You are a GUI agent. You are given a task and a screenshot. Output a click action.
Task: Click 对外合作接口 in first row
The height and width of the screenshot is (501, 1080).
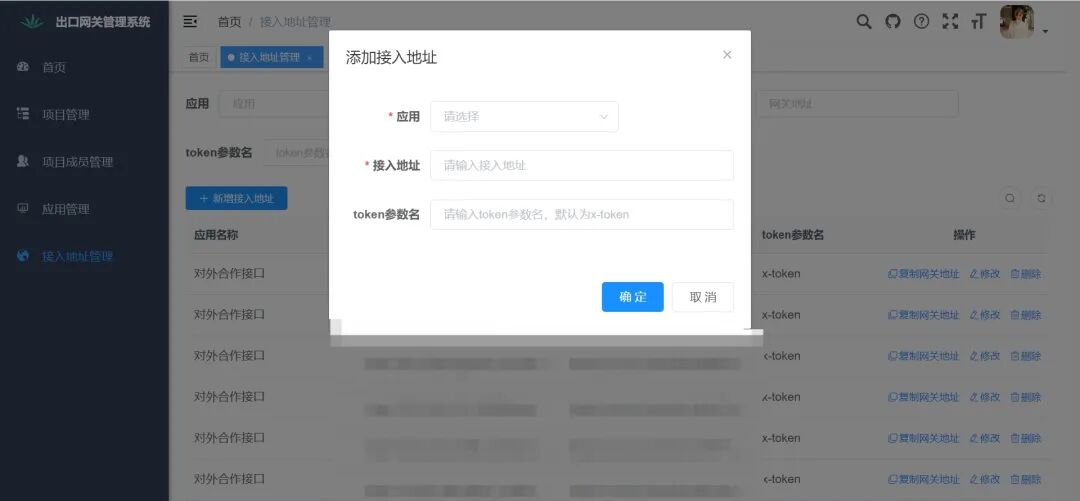(x=229, y=274)
